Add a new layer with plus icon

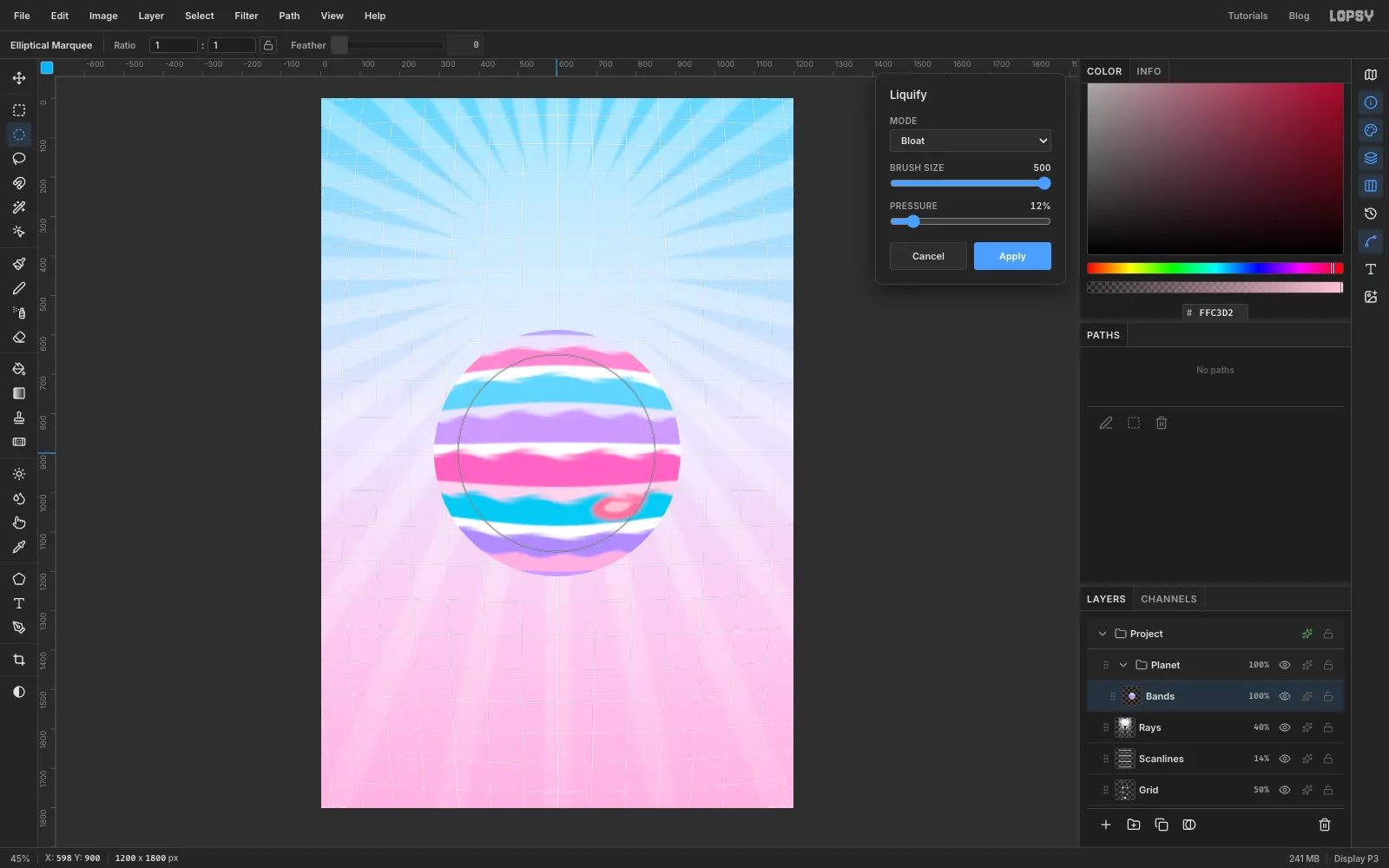pos(1106,825)
